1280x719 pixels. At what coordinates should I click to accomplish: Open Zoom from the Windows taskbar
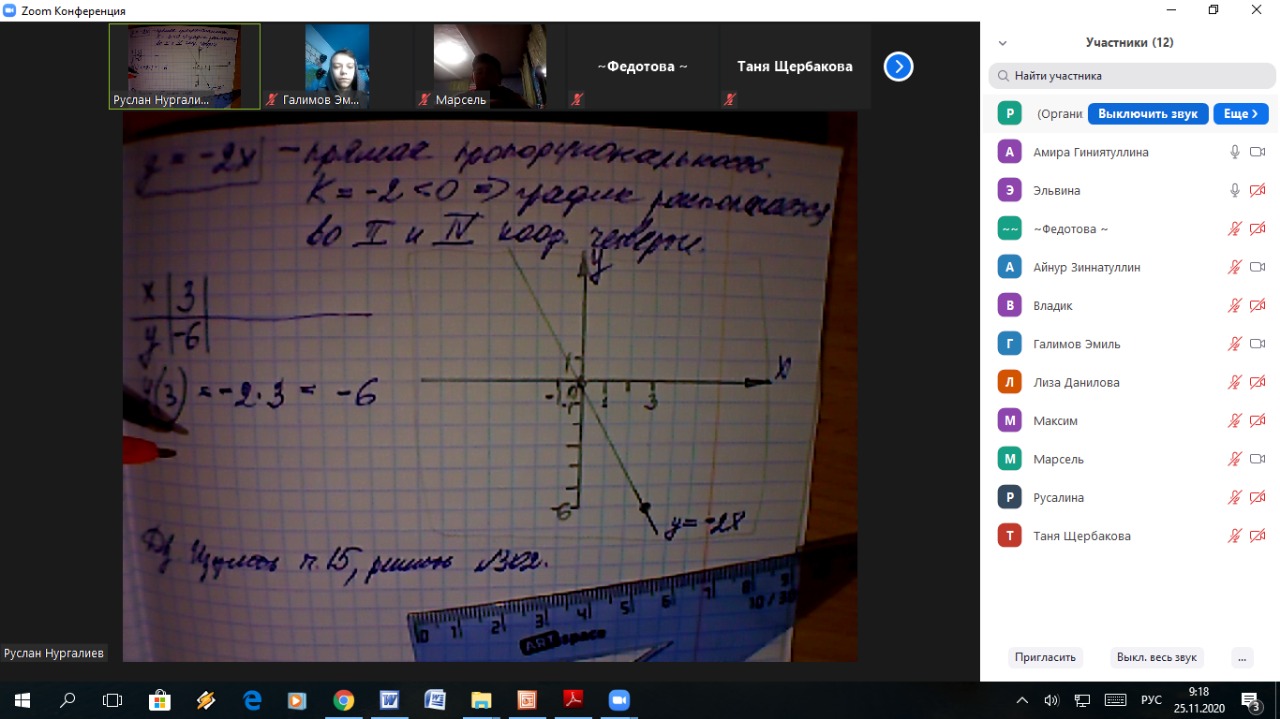617,700
